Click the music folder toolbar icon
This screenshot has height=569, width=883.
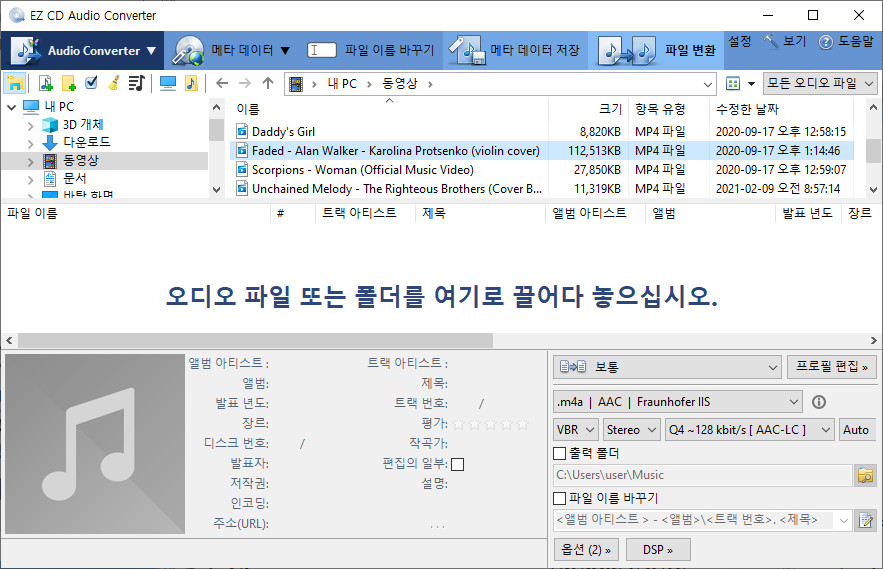191,83
